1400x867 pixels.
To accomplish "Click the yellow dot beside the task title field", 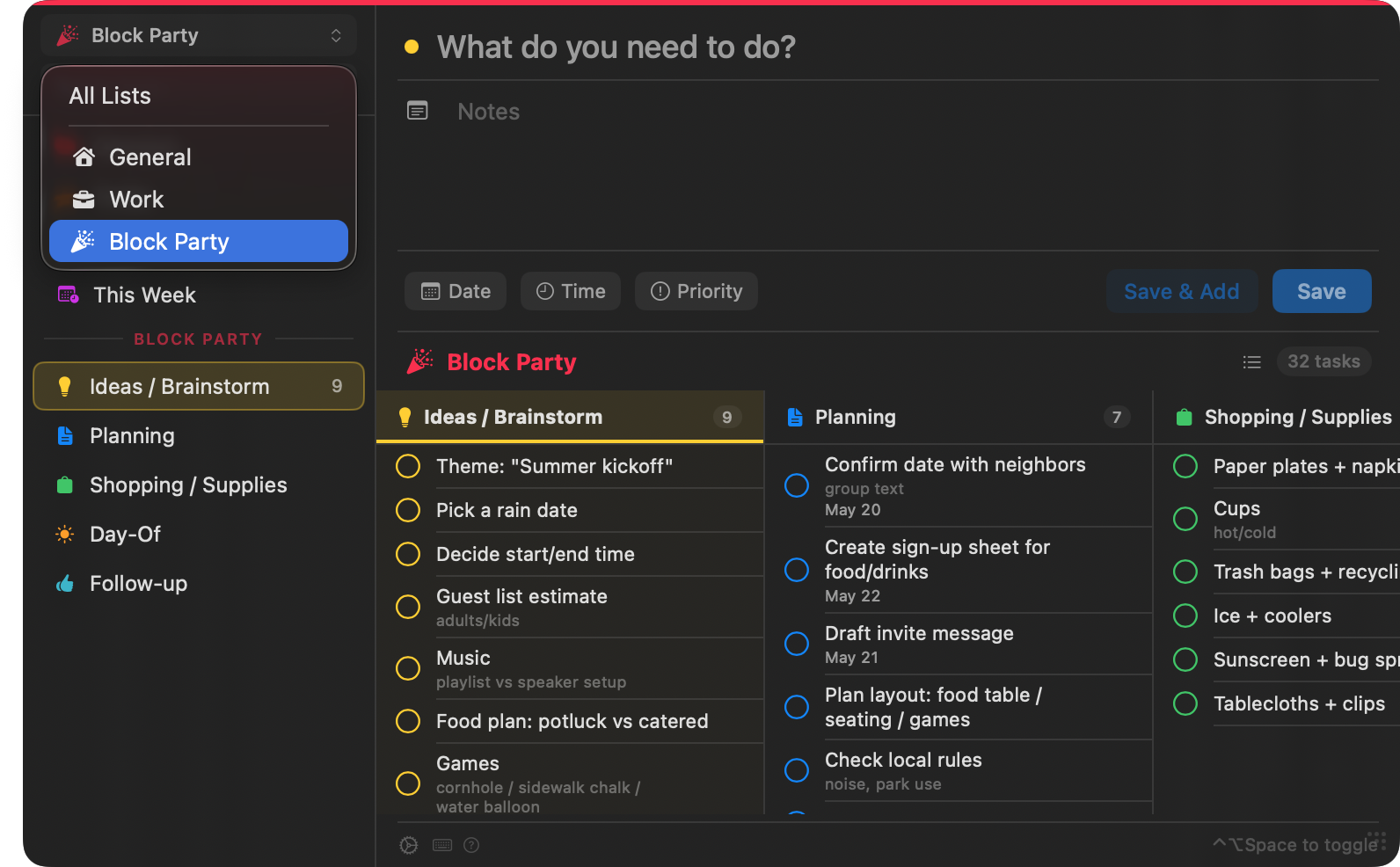I will 411,47.
